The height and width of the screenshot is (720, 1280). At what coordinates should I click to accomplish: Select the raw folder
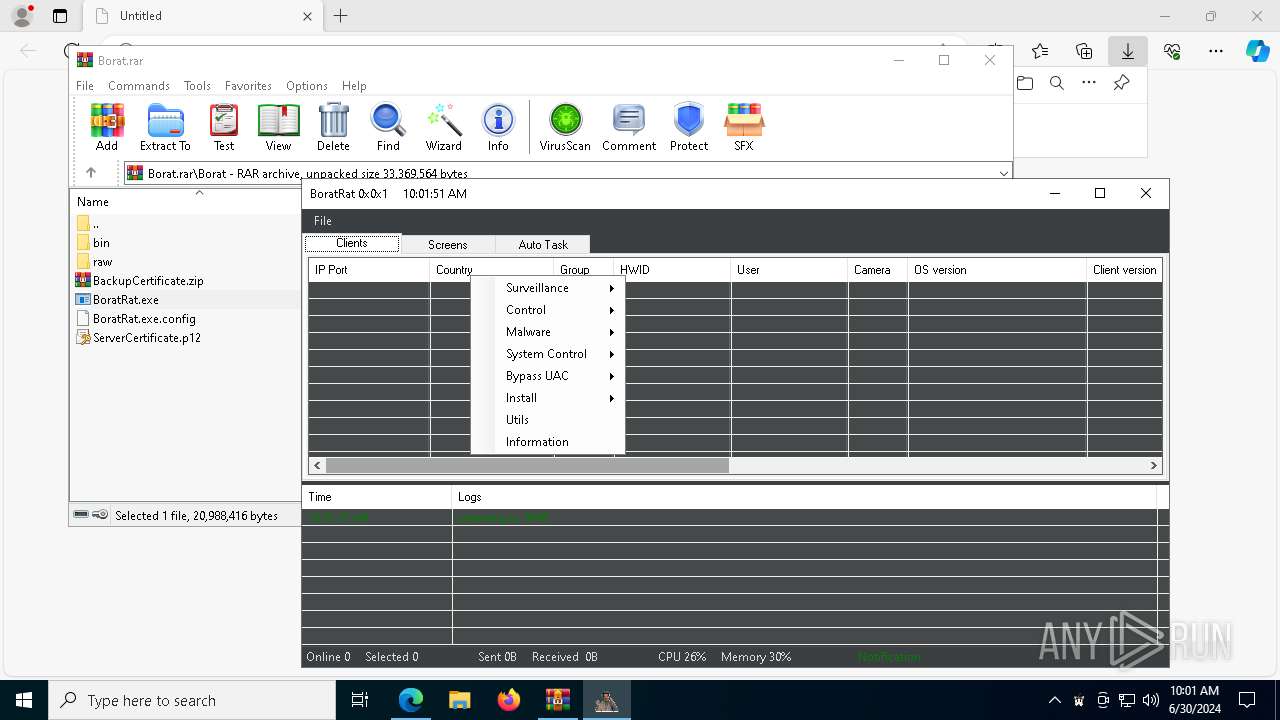tap(102, 262)
